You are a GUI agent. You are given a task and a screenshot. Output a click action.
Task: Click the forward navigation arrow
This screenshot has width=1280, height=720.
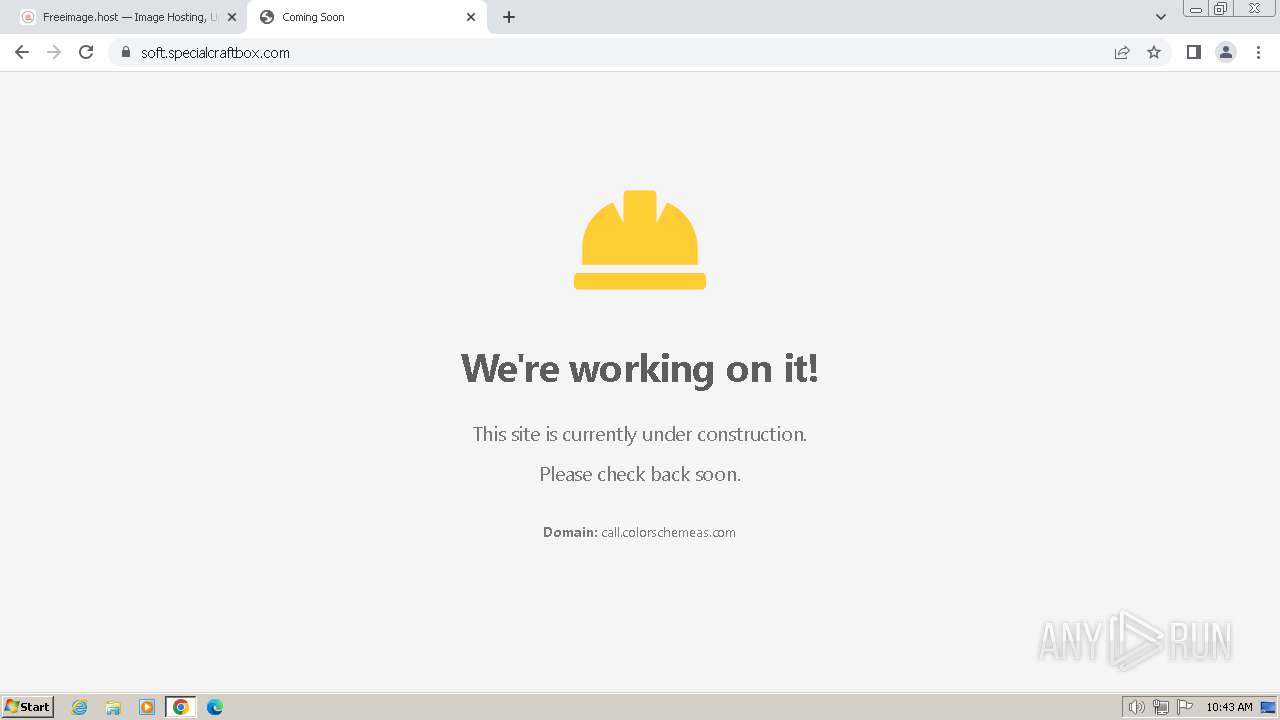coord(54,52)
